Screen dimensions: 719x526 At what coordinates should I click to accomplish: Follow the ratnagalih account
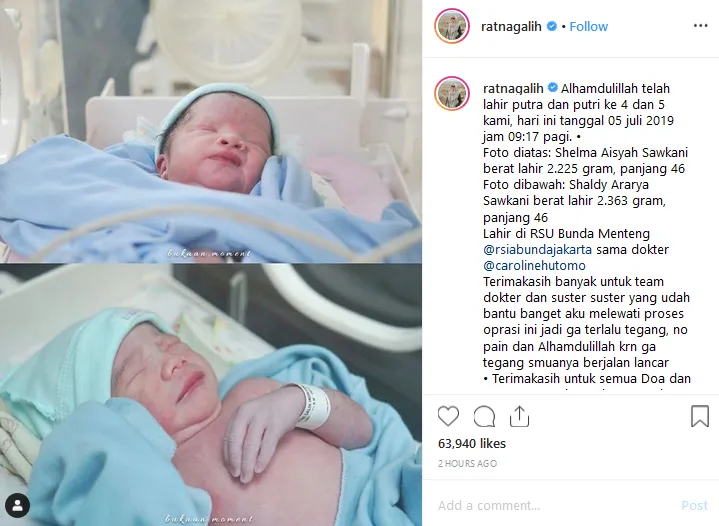point(588,27)
